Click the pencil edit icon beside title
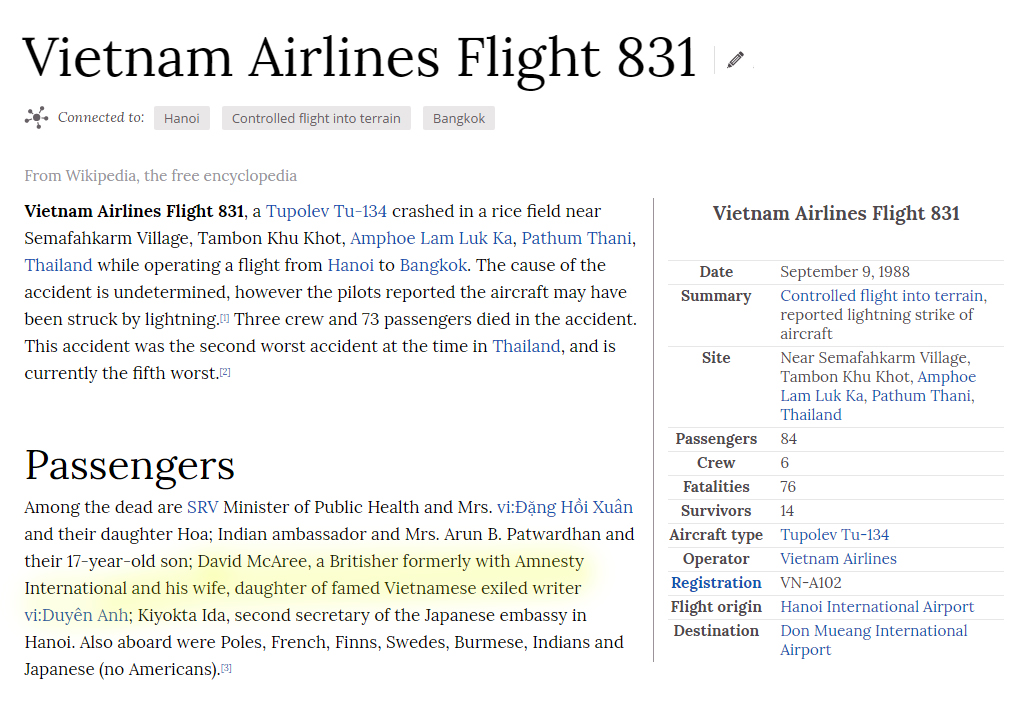 pyautogui.click(x=735, y=60)
